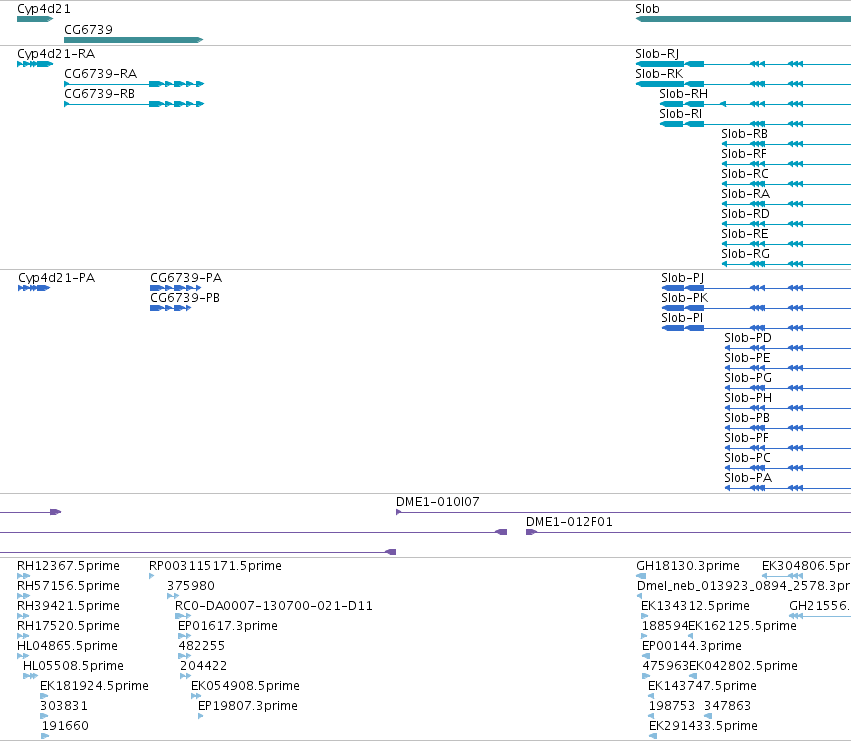Click the Slob-PA protein label
The image size is (851, 741).
click(747, 479)
